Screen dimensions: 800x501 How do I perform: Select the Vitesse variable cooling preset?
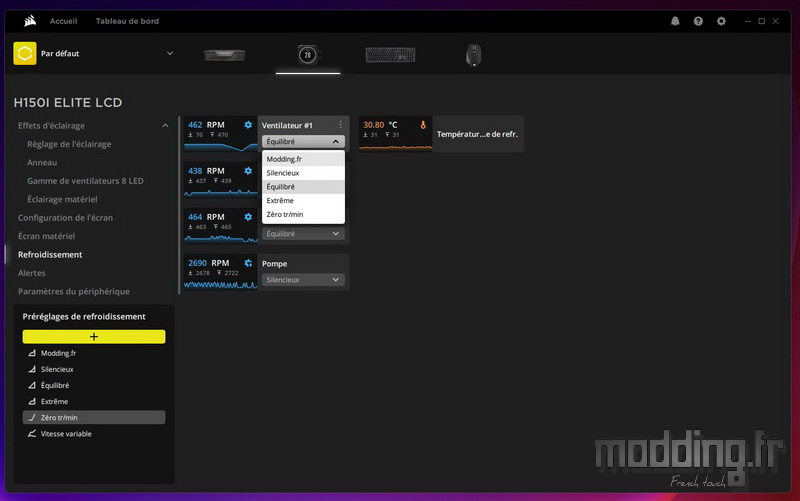[x=94, y=434]
